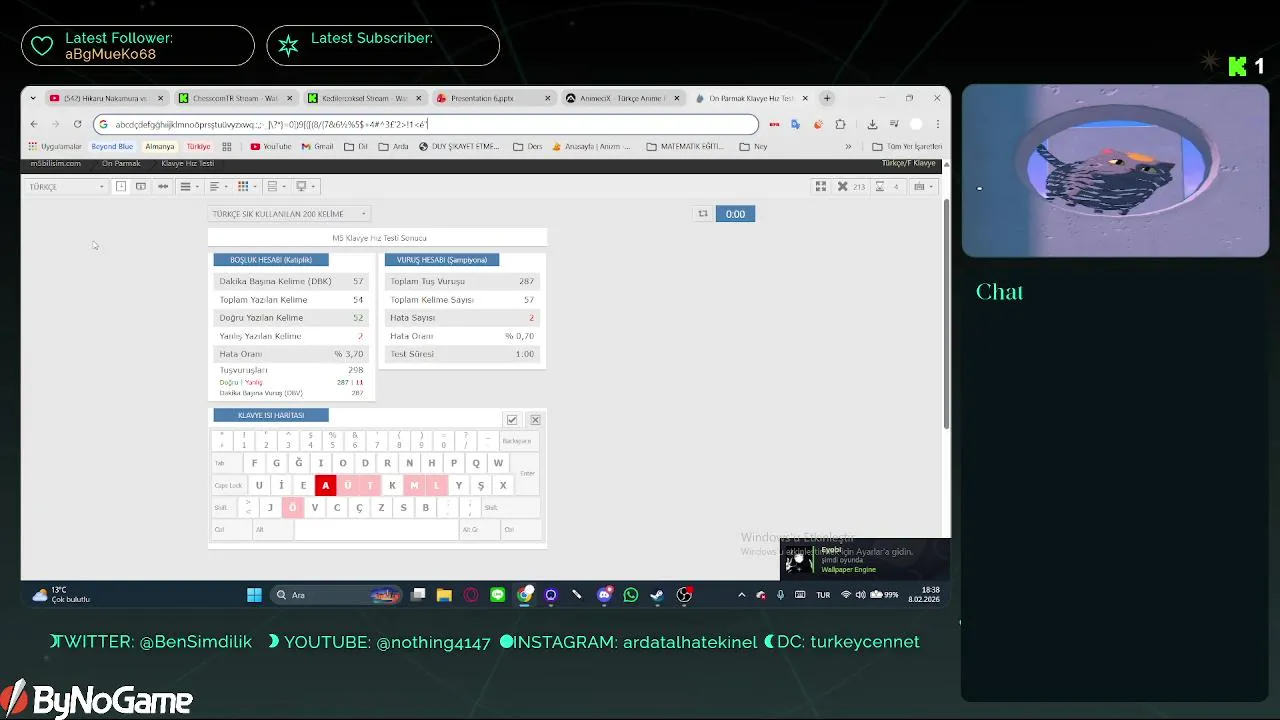Open WhatsApp from the taskbar
This screenshot has height=720, width=1280.
pyautogui.click(x=630, y=595)
